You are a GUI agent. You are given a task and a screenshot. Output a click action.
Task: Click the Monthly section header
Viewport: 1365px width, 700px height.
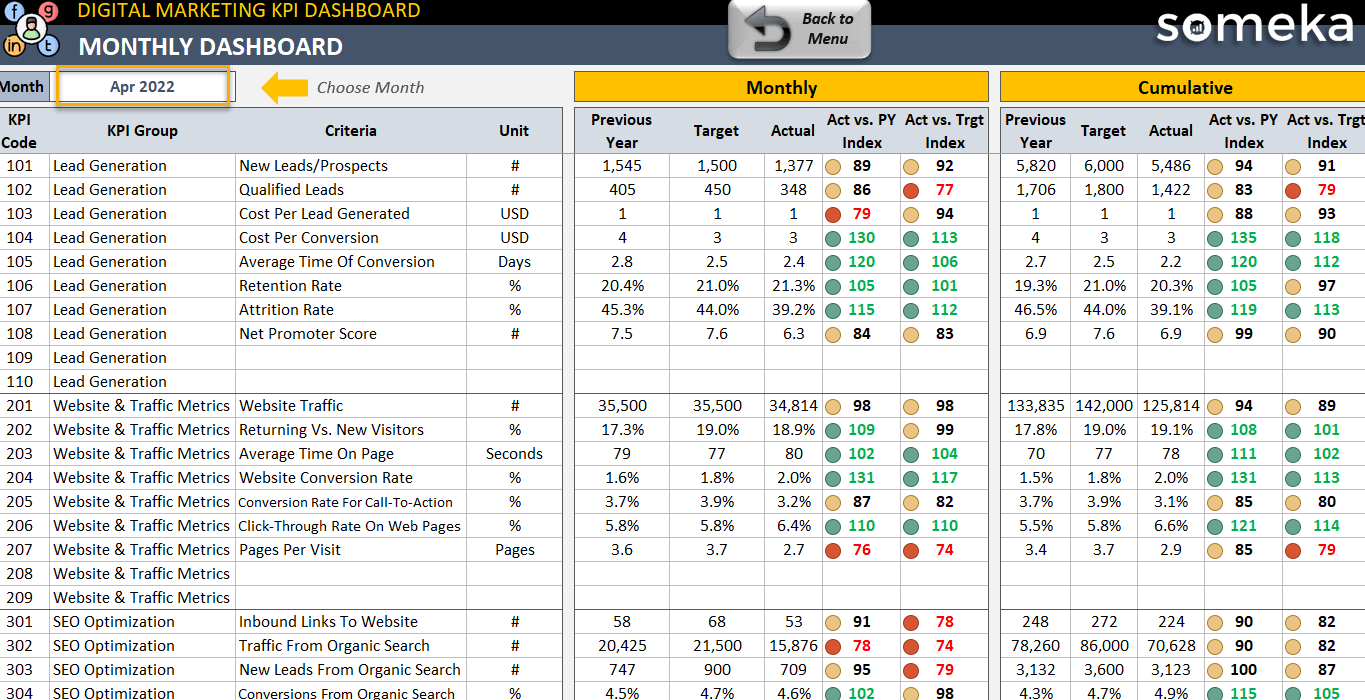point(781,87)
